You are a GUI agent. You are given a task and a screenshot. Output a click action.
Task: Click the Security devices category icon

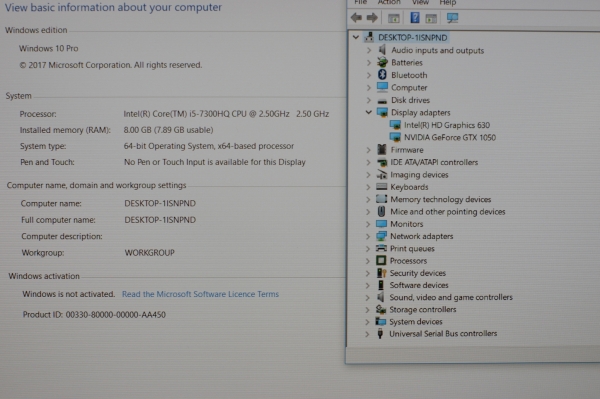point(381,273)
